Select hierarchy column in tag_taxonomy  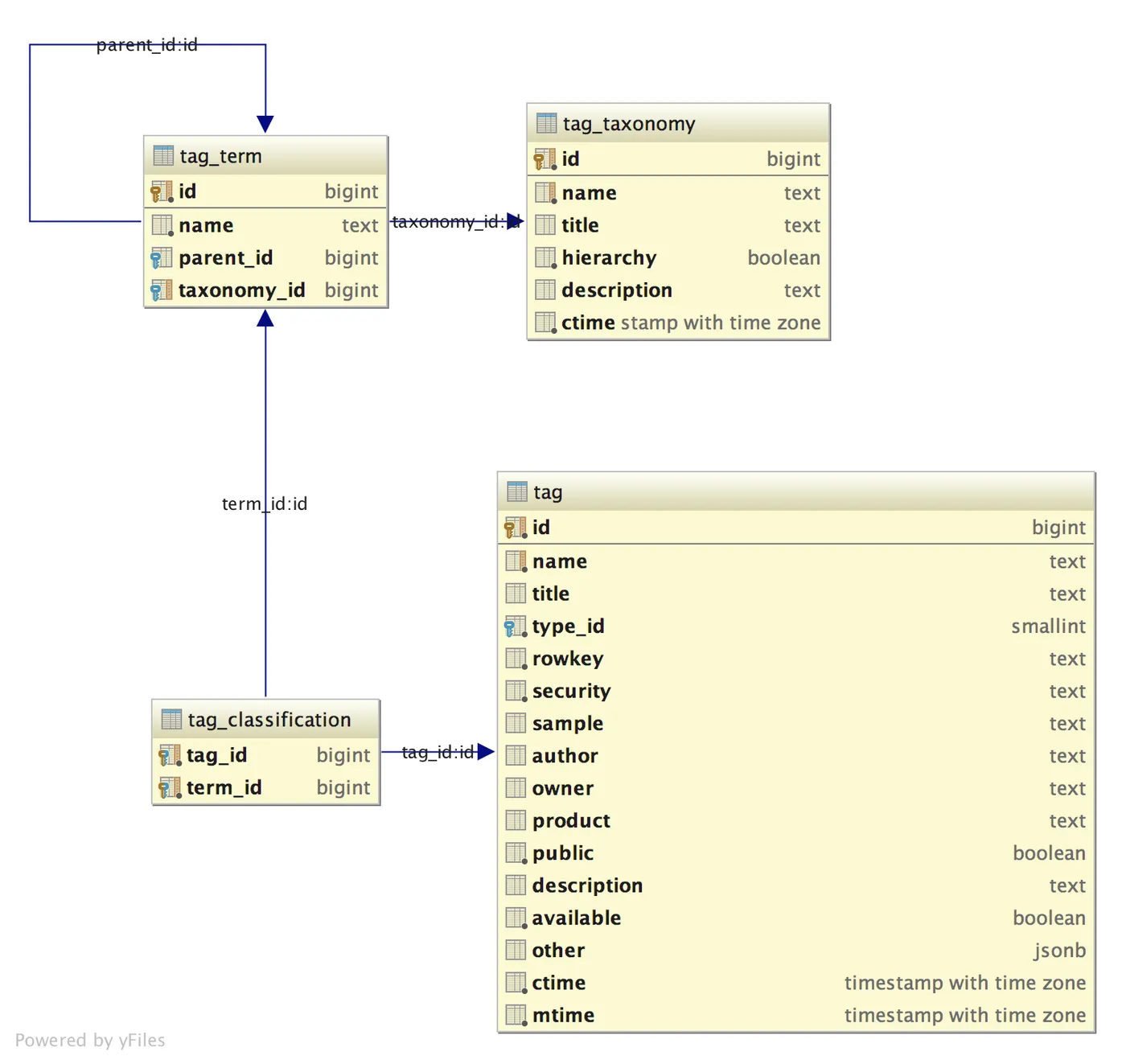[678, 257]
